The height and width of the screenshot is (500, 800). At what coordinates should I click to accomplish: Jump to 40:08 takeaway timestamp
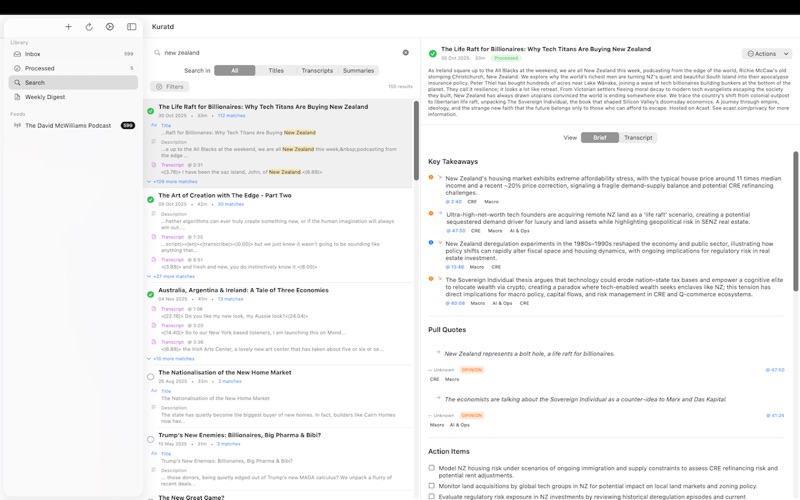(x=455, y=303)
